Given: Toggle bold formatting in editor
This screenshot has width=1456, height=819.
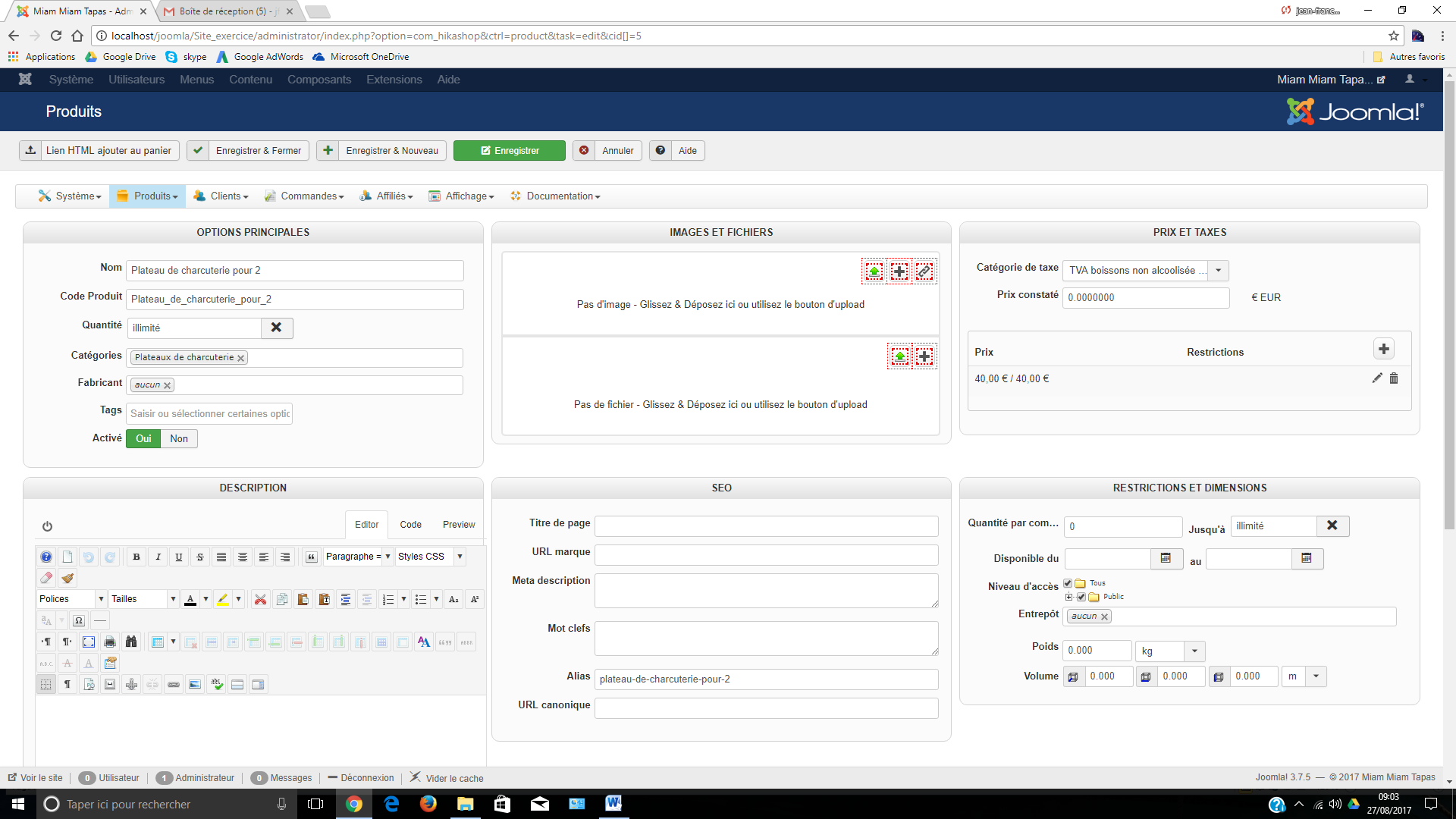Looking at the screenshot, I should click(x=136, y=557).
